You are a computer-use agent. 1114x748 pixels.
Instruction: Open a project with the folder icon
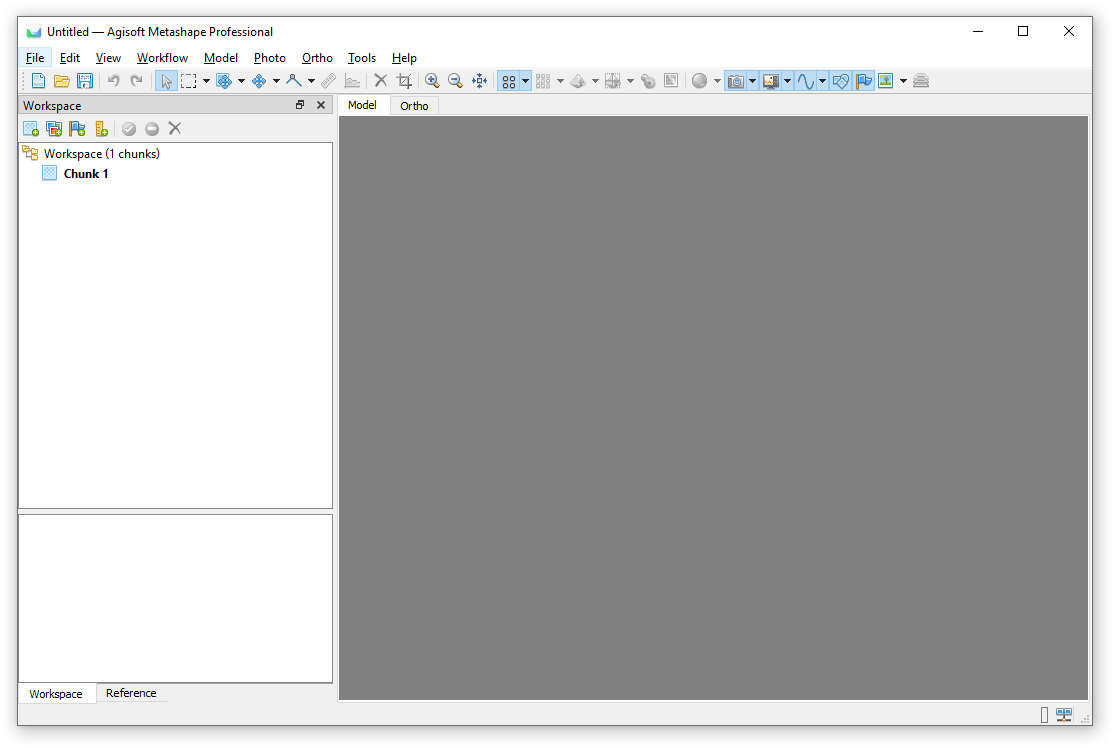[x=62, y=81]
